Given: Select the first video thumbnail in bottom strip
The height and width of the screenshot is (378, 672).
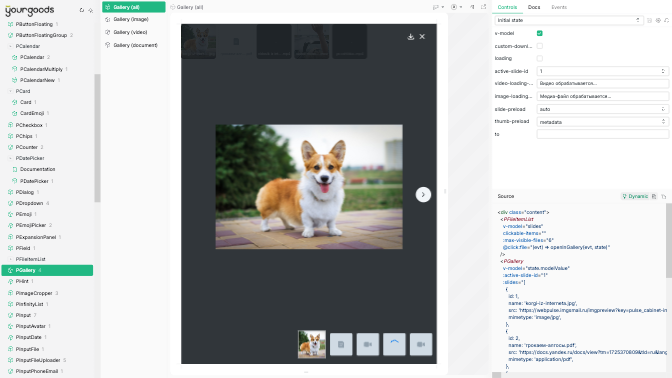Looking at the screenshot, I should click(368, 344).
